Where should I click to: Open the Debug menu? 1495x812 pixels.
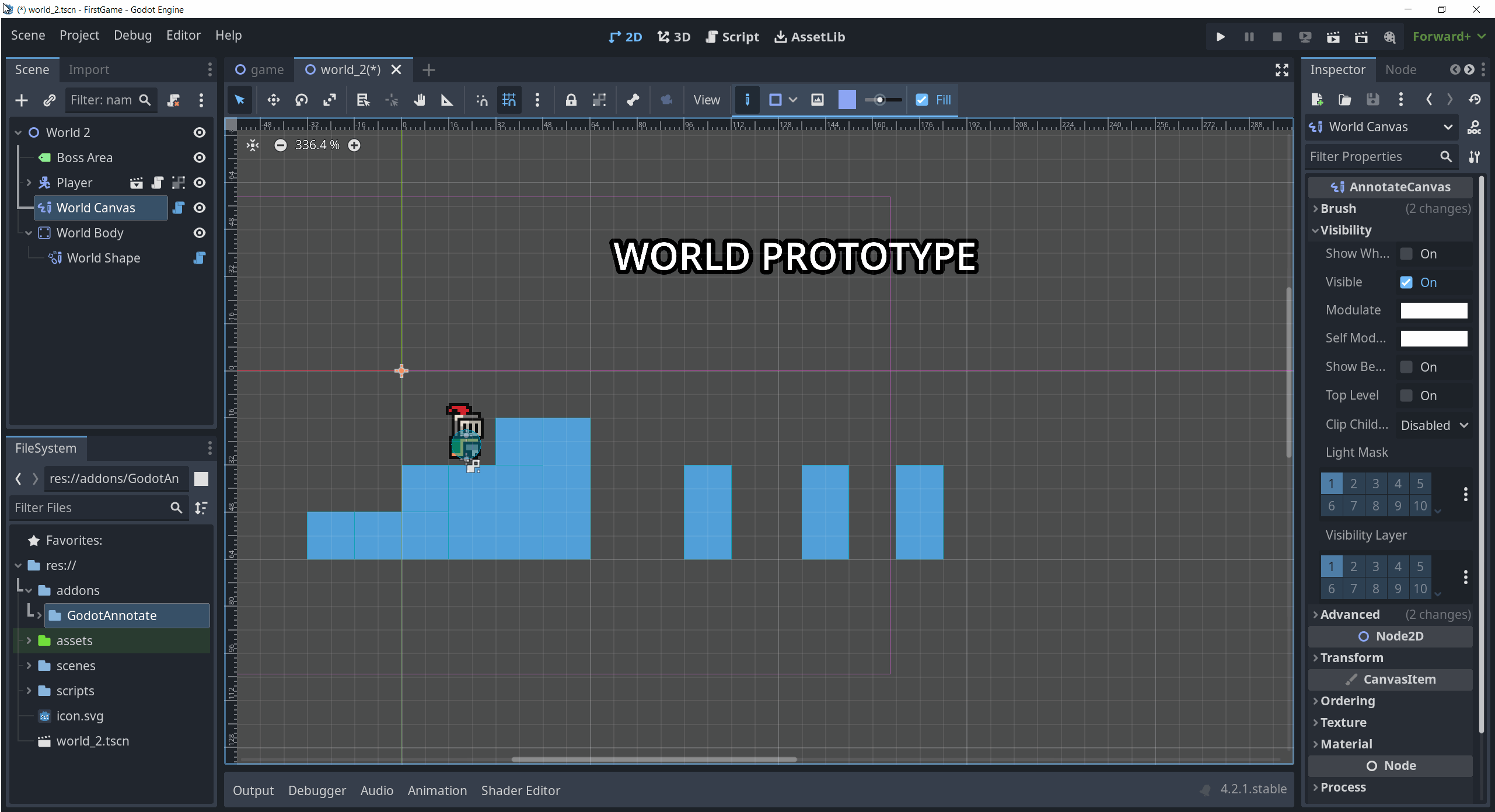pos(132,35)
